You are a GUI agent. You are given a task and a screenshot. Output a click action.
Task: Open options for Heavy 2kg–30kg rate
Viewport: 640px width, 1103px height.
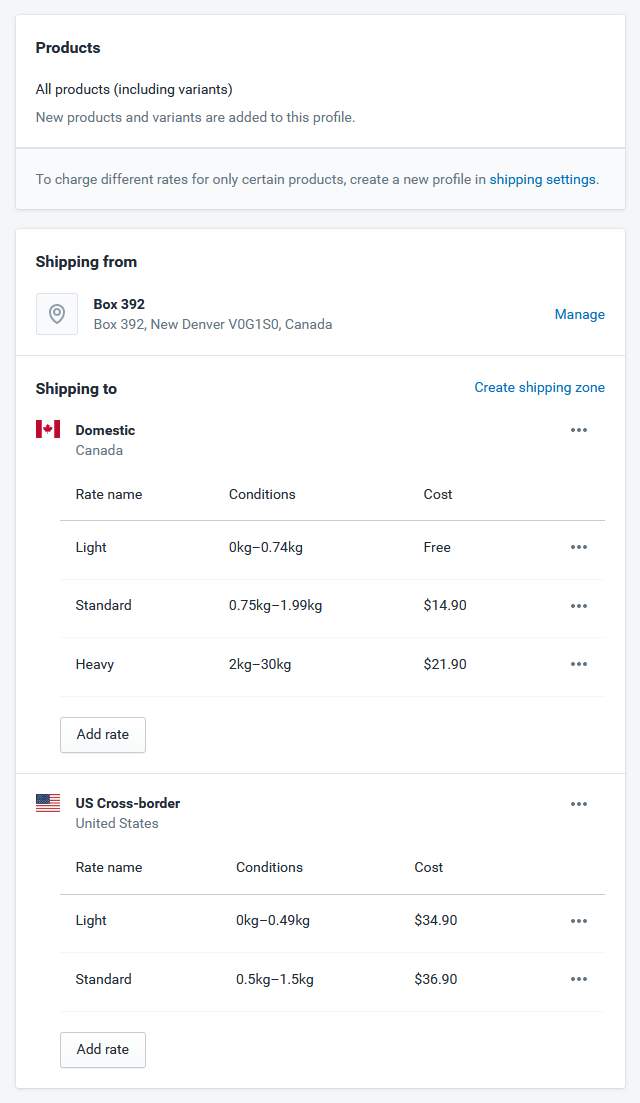tap(579, 664)
